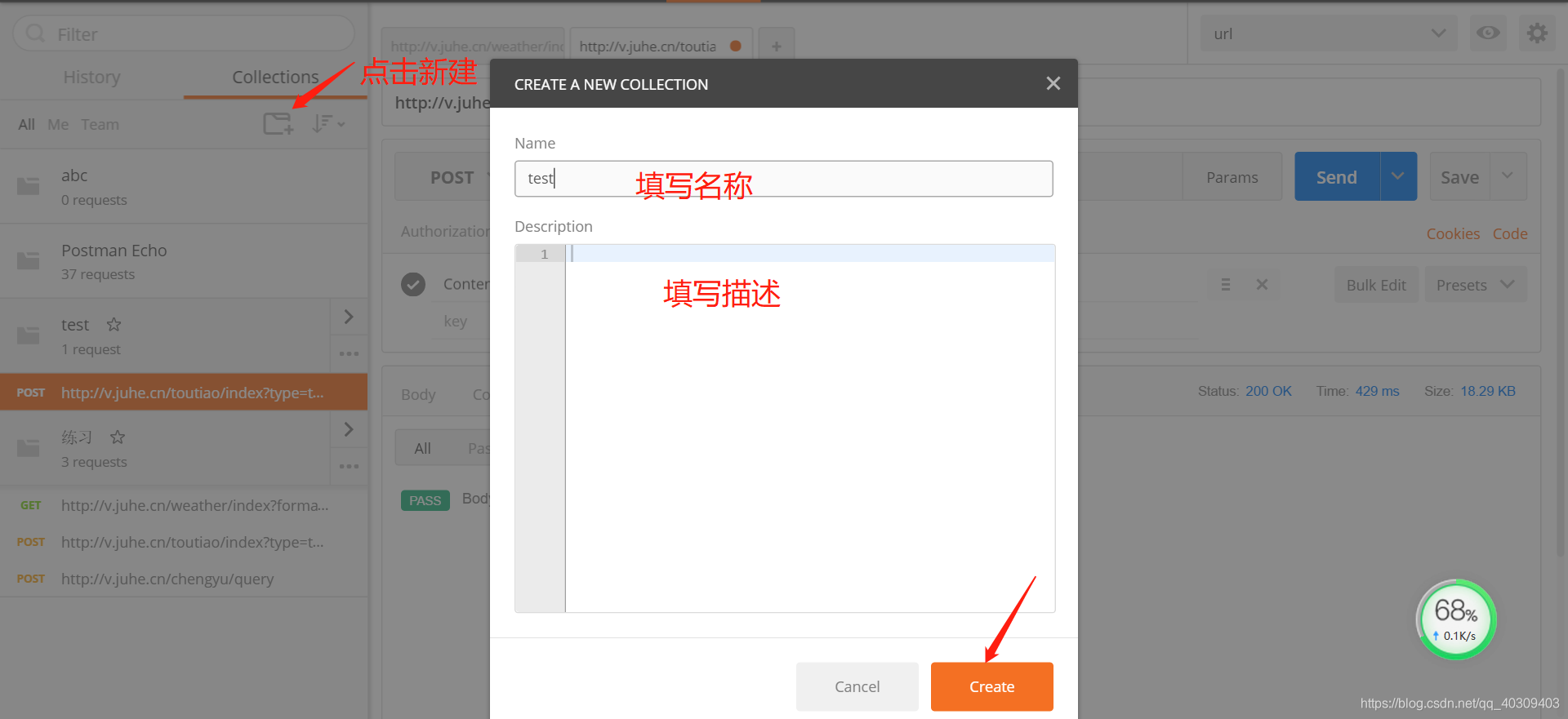
Task: Click the 200 OK status value
Action: point(1268,391)
